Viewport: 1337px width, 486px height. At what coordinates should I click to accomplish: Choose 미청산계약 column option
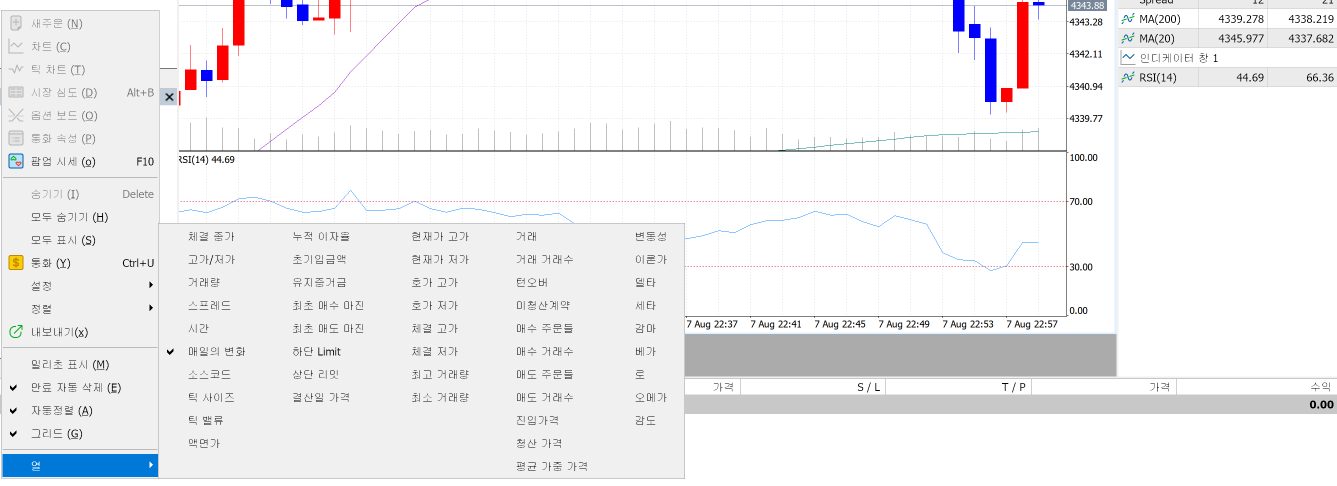542,306
